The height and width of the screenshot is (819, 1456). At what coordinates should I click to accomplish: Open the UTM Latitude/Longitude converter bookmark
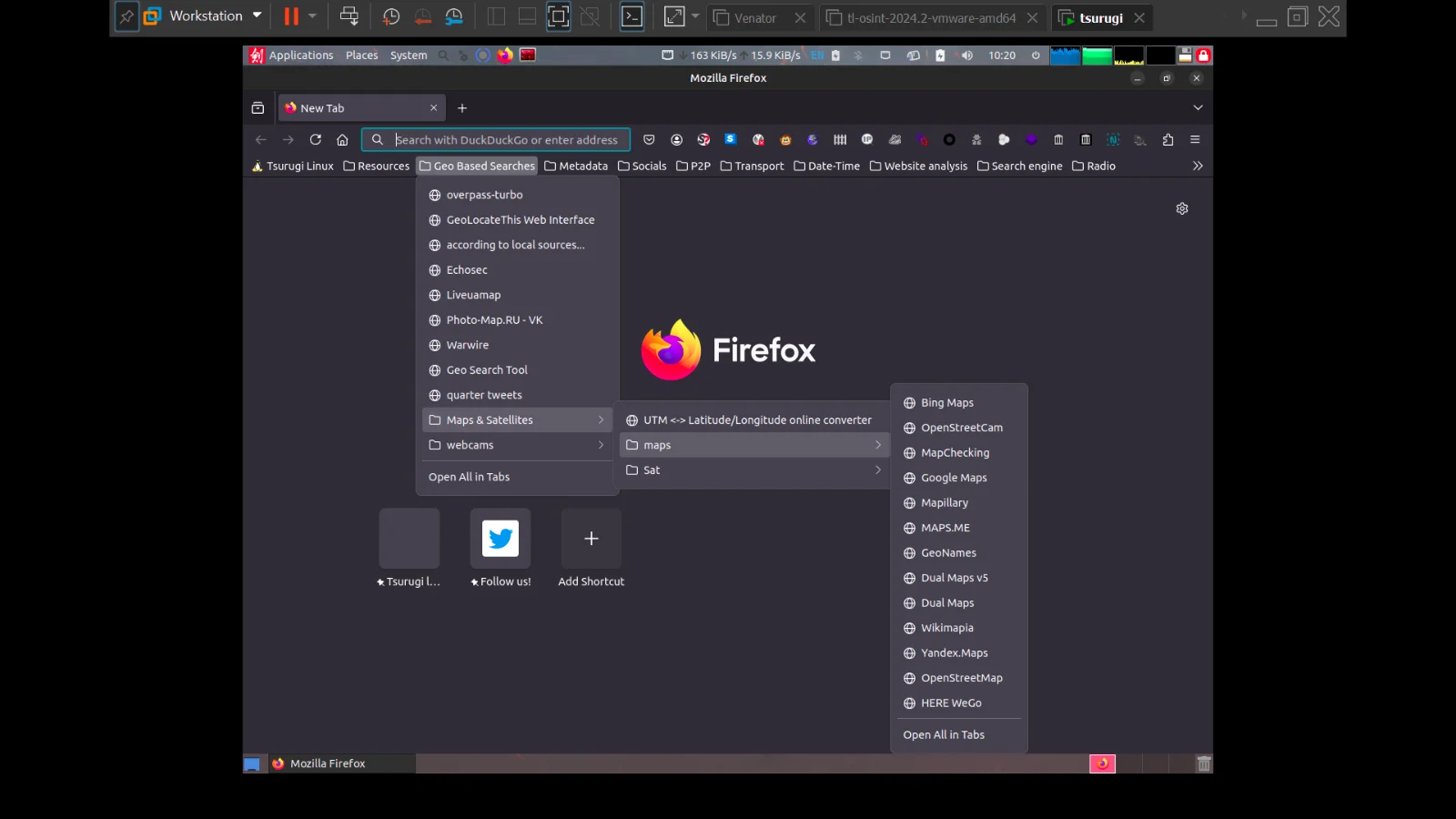[x=754, y=420]
